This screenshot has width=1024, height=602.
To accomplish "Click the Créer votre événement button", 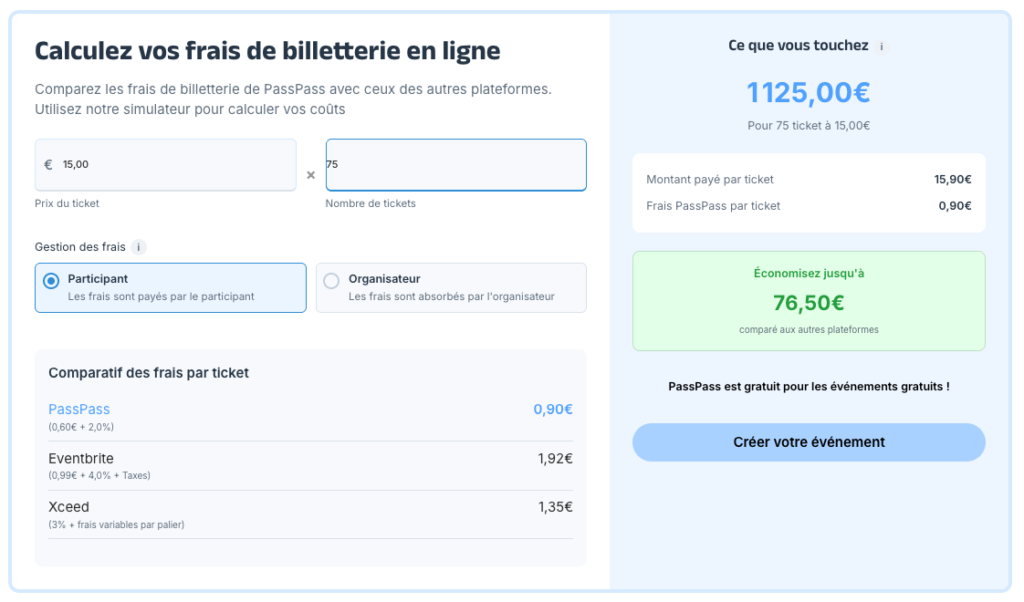I will [x=808, y=442].
